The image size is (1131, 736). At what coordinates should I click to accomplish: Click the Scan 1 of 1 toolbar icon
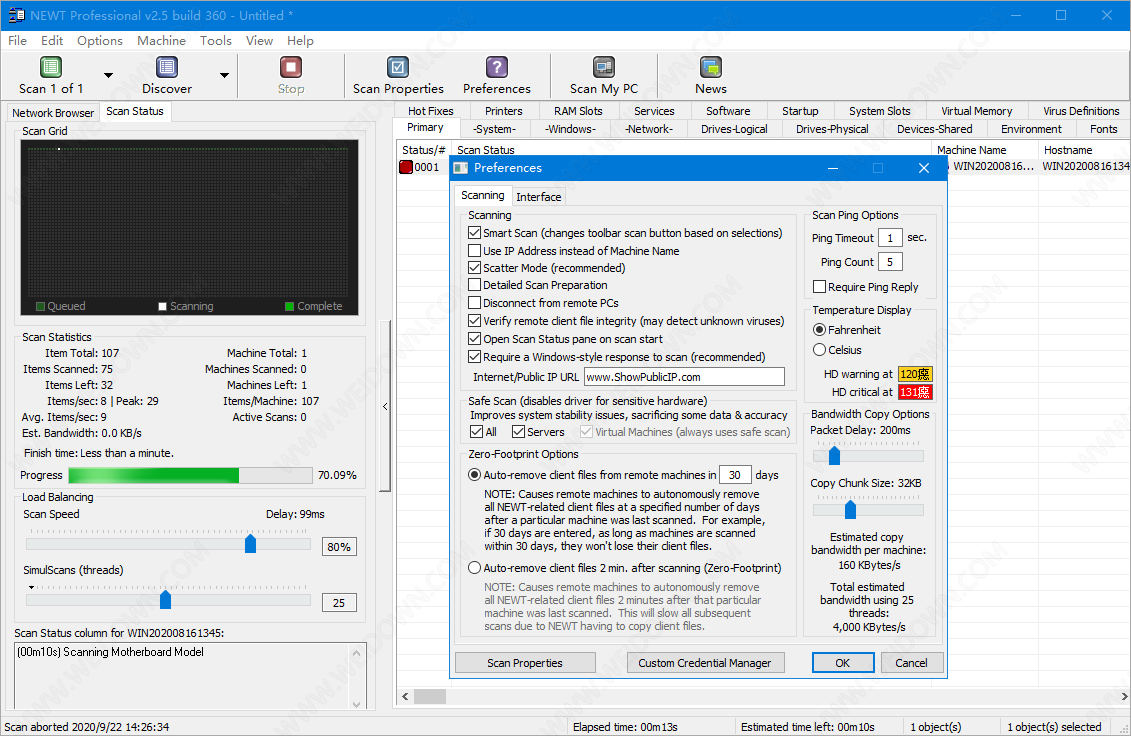[50, 68]
